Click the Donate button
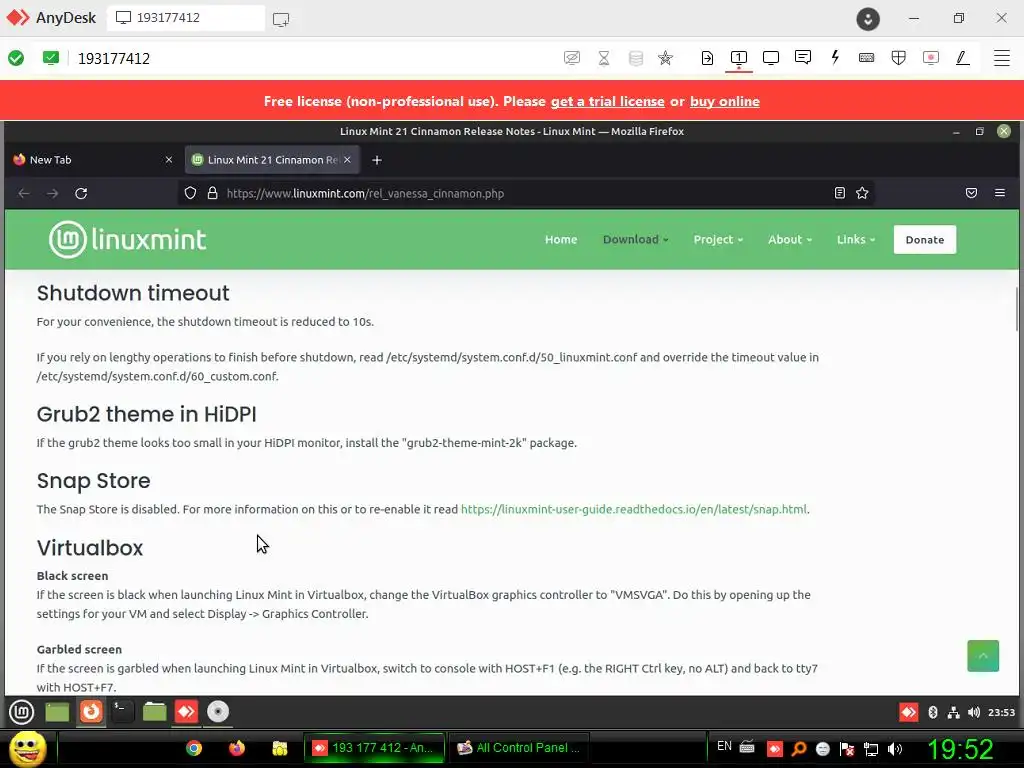The height and width of the screenshot is (768, 1024). coord(925,240)
